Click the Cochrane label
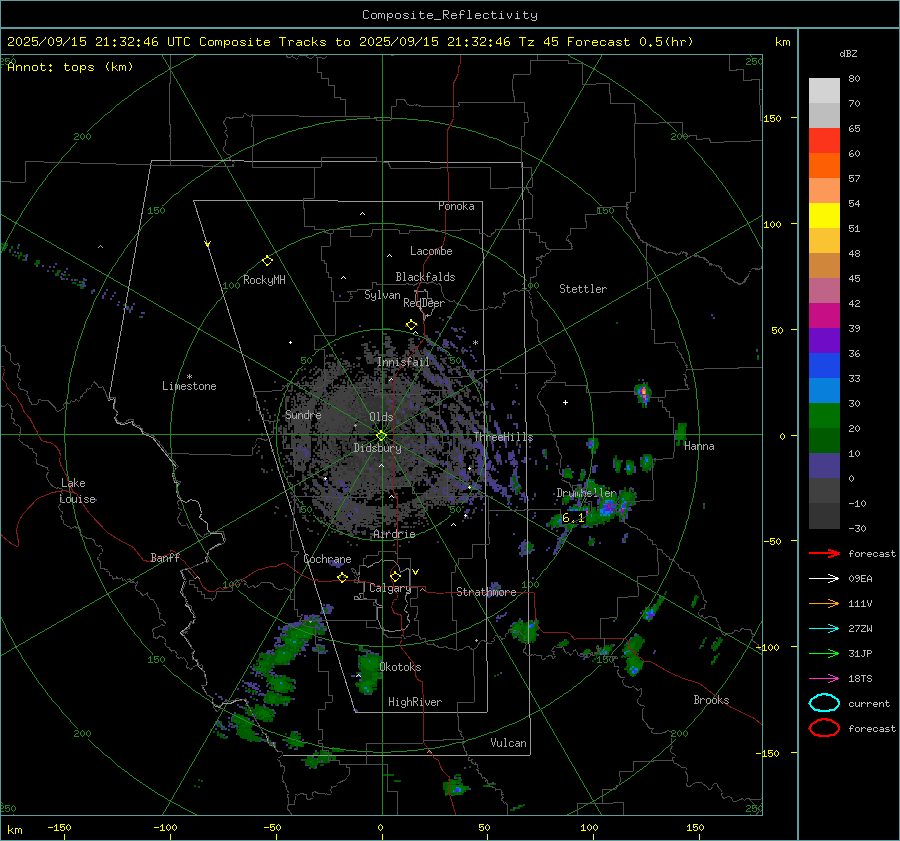 click(x=327, y=559)
